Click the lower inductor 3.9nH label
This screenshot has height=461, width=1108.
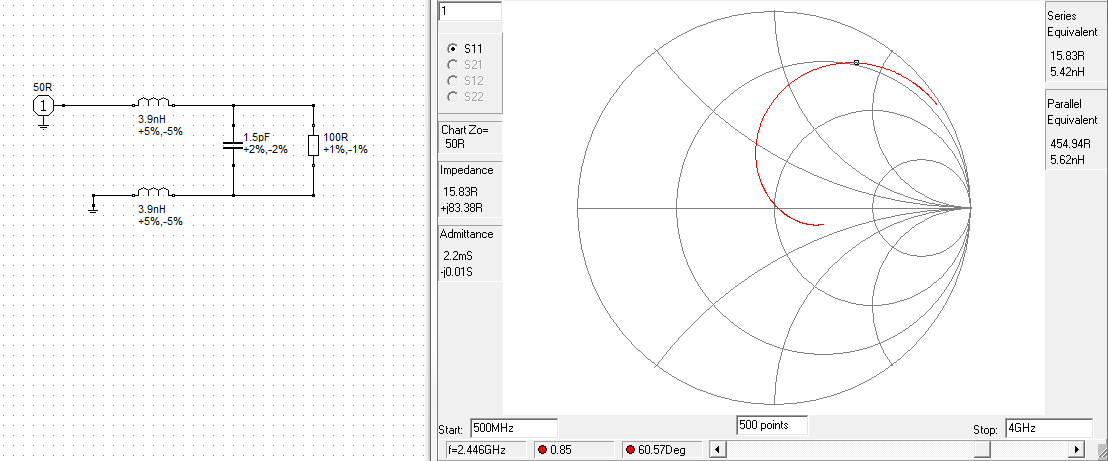(x=152, y=209)
